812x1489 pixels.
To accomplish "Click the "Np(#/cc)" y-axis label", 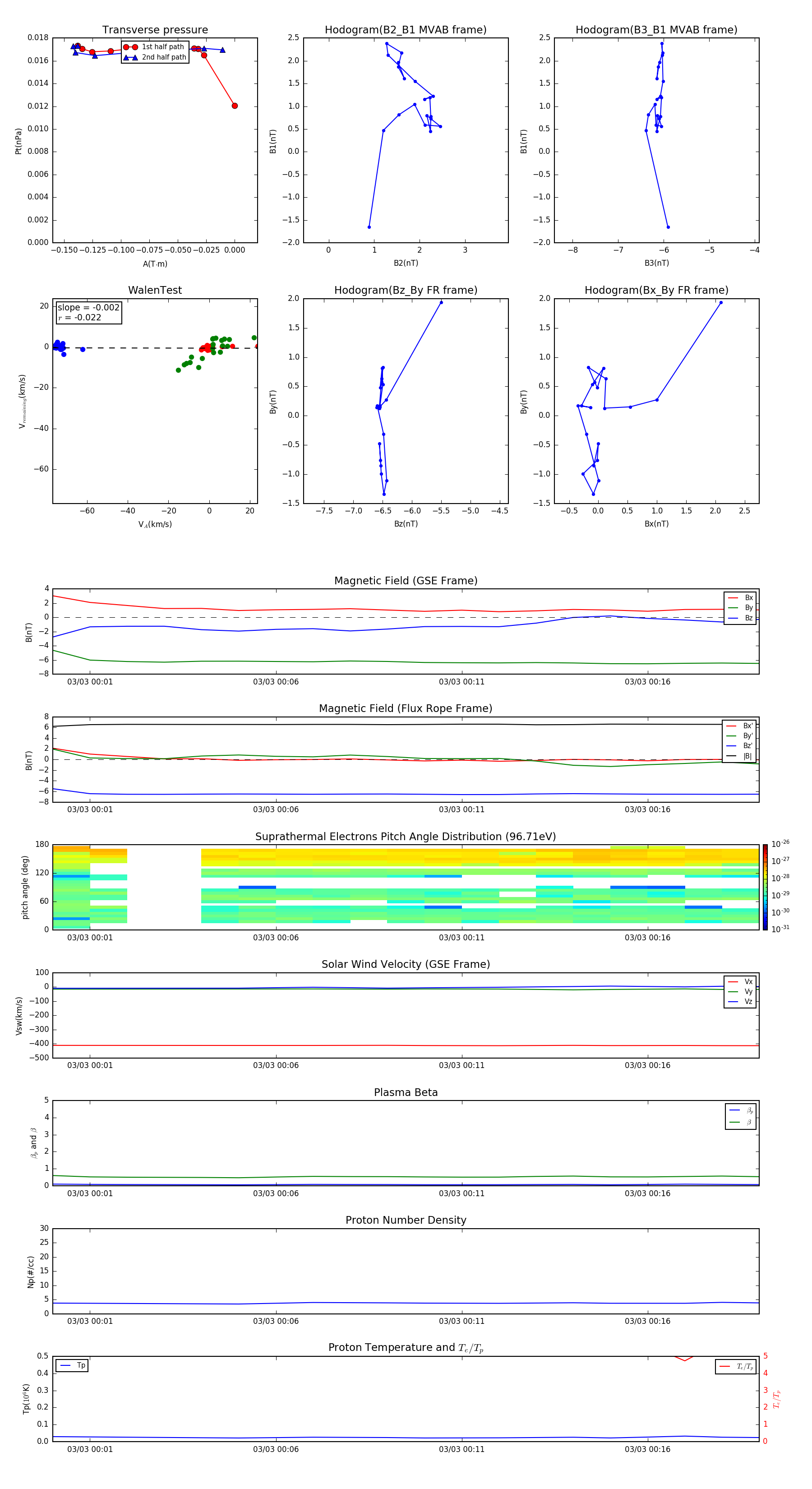I will (x=31, y=1272).
